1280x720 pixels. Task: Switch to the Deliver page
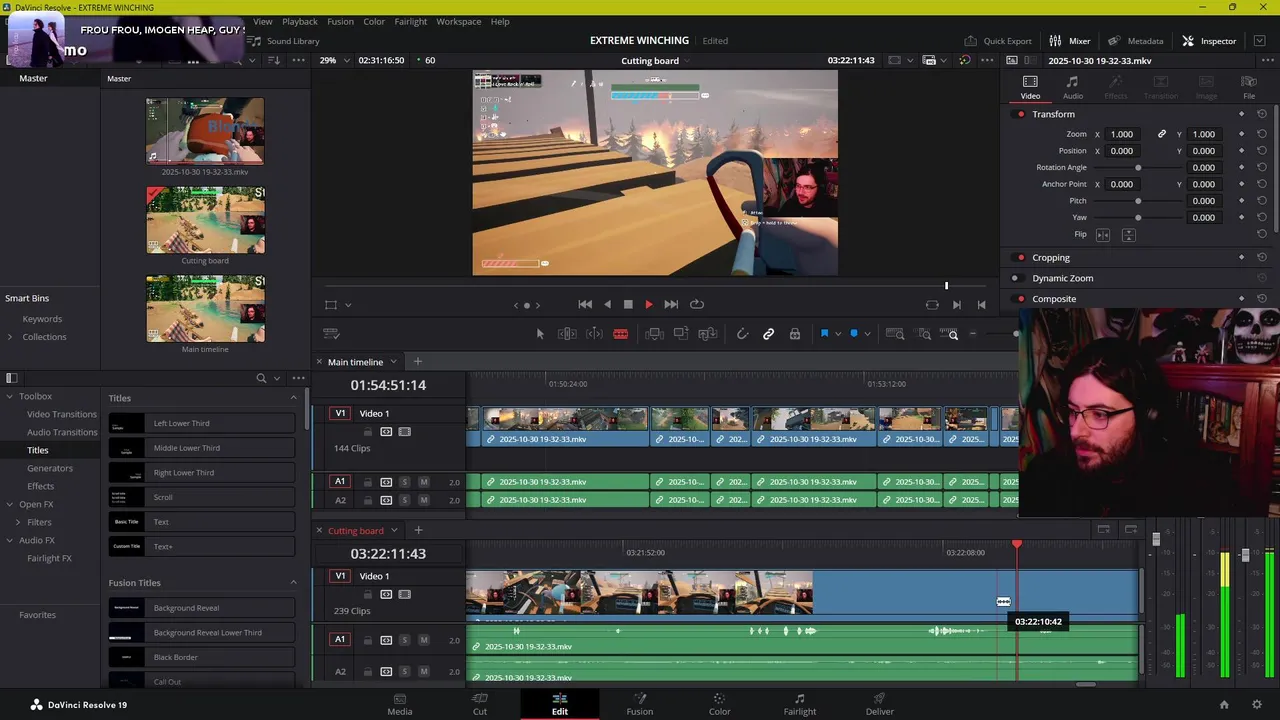pos(879,704)
